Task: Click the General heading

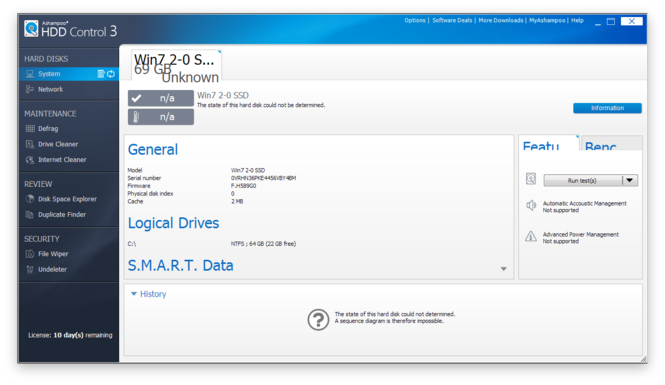Action: [x=153, y=150]
